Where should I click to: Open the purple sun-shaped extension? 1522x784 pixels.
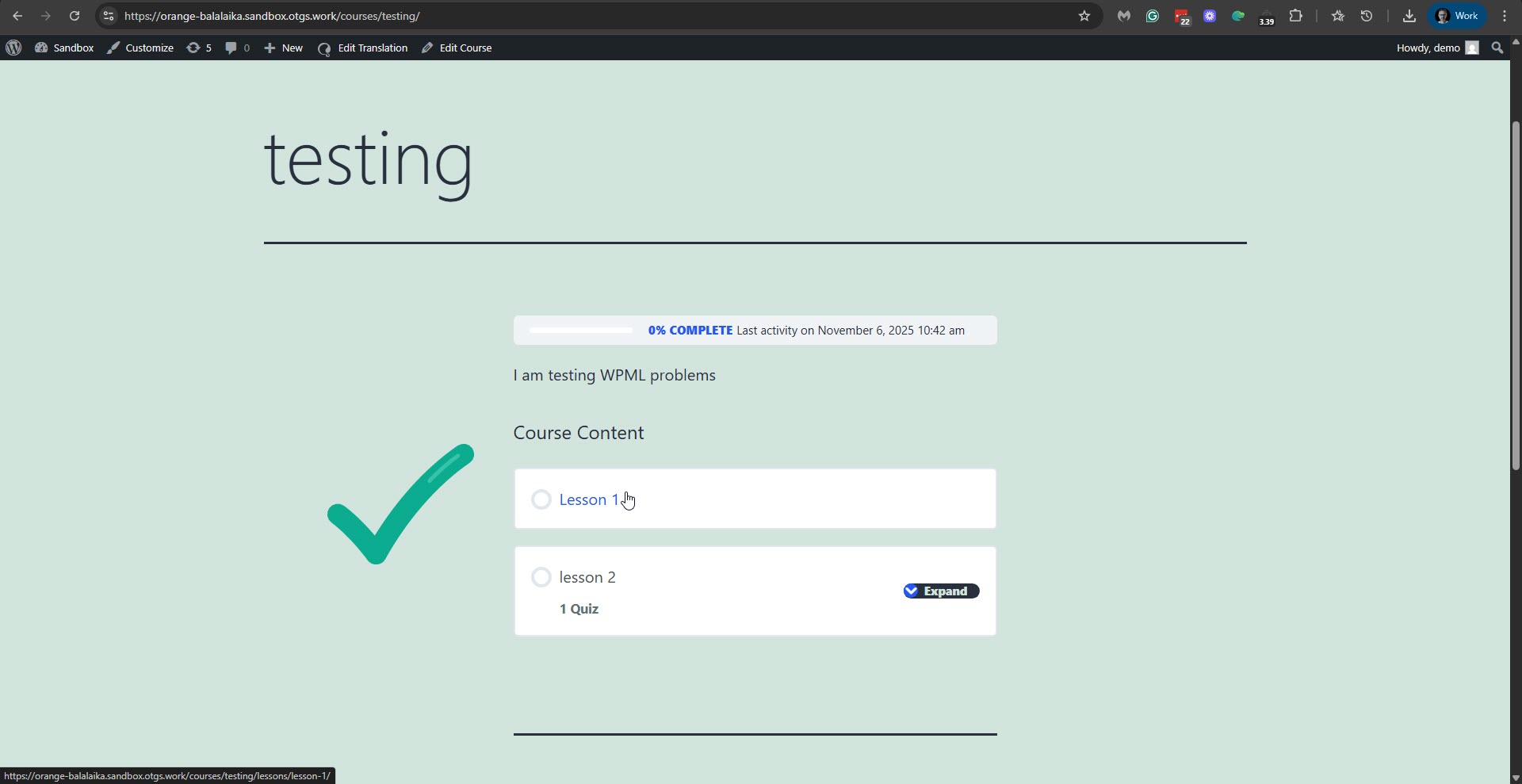(1210, 16)
